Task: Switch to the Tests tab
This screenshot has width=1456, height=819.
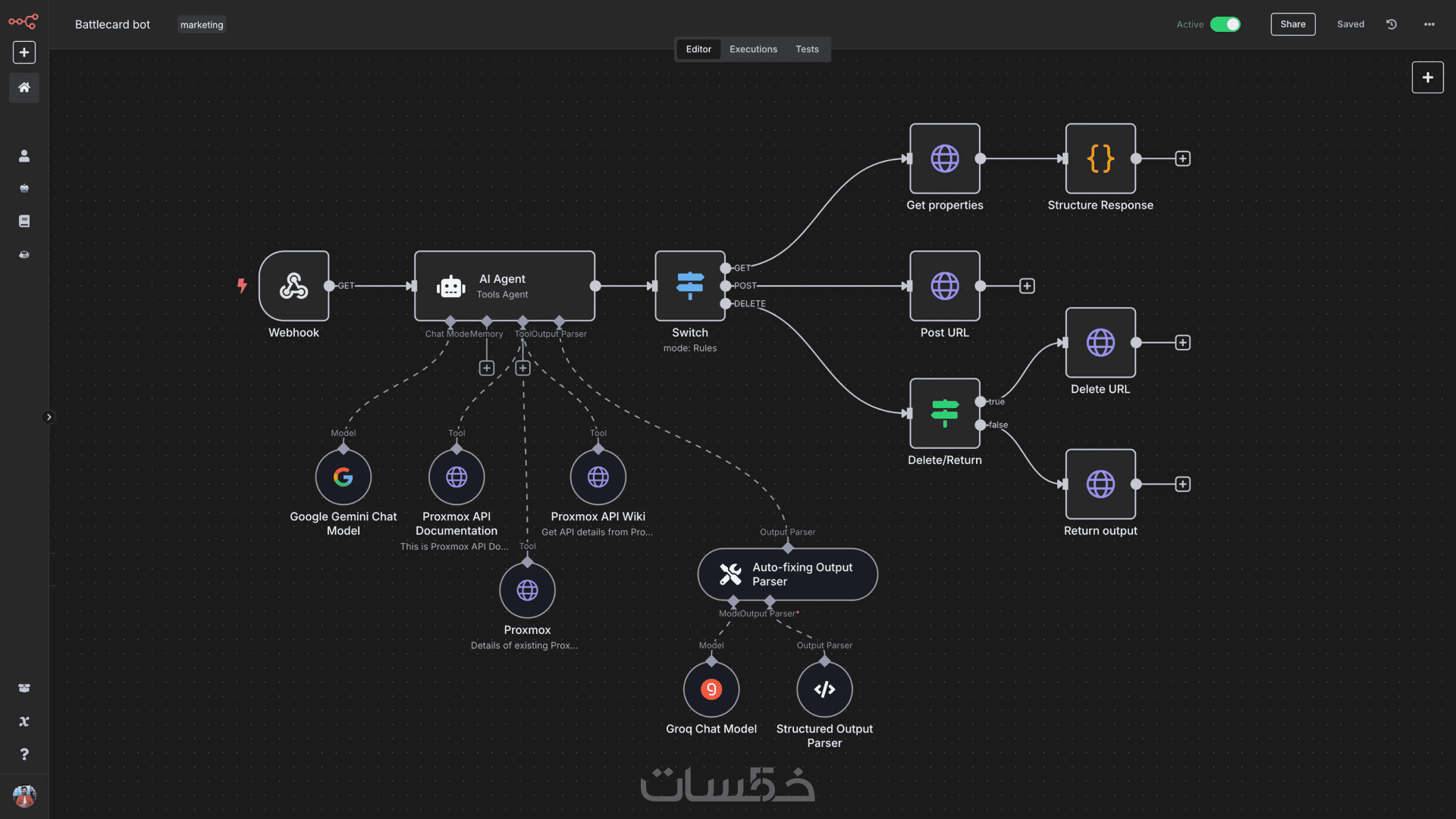Action: (807, 49)
